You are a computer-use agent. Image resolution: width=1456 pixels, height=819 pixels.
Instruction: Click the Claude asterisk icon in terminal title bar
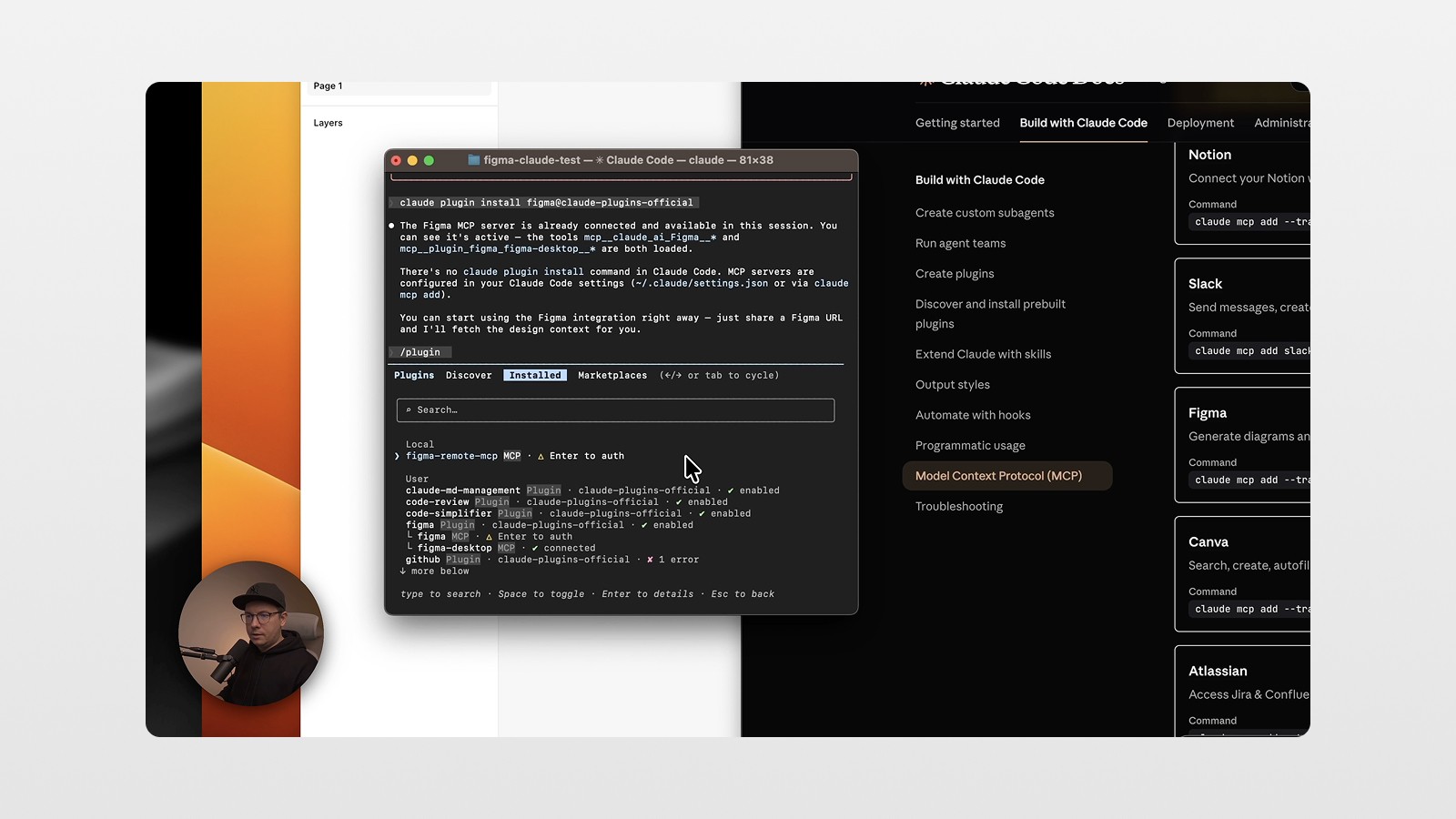point(600,160)
